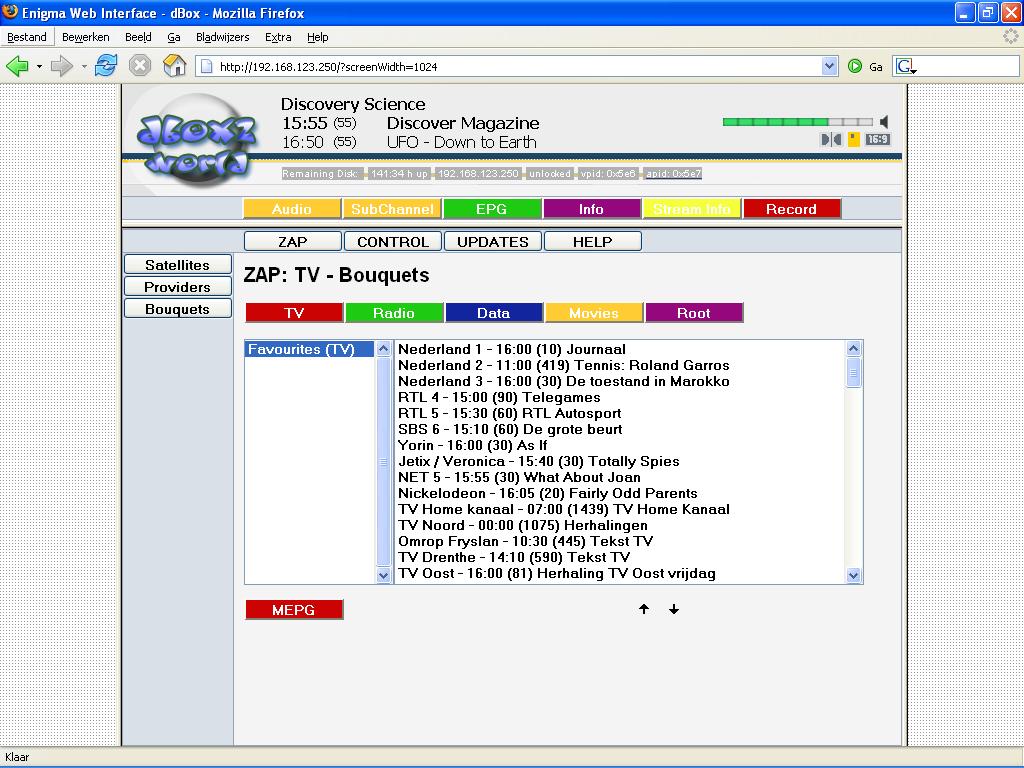This screenshot has width=1024, height=768.
Task: Switch to red TV mode button
Action: pyautogui.click(x=294, y=313)
